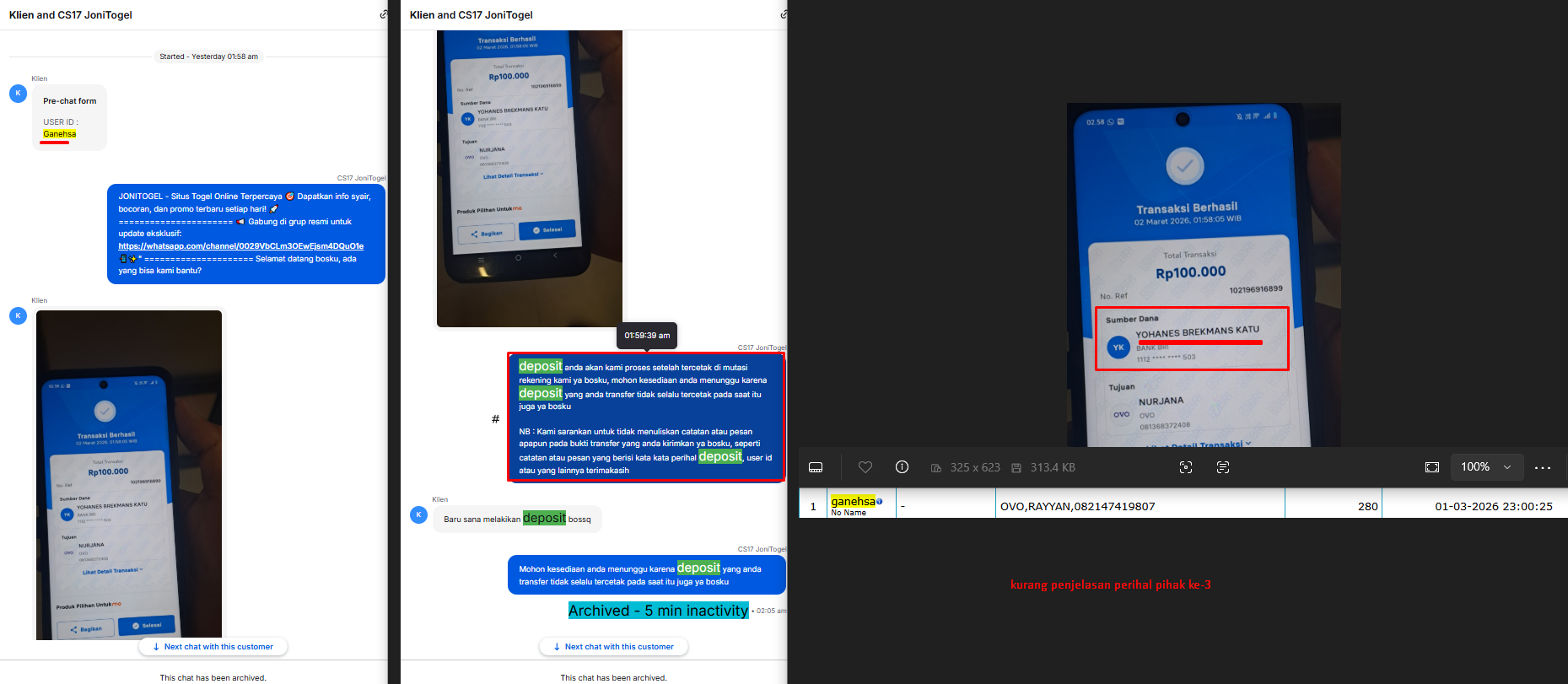
Task: Click the visual search icon in photo viewer
Action: (x=1186, y=467)
